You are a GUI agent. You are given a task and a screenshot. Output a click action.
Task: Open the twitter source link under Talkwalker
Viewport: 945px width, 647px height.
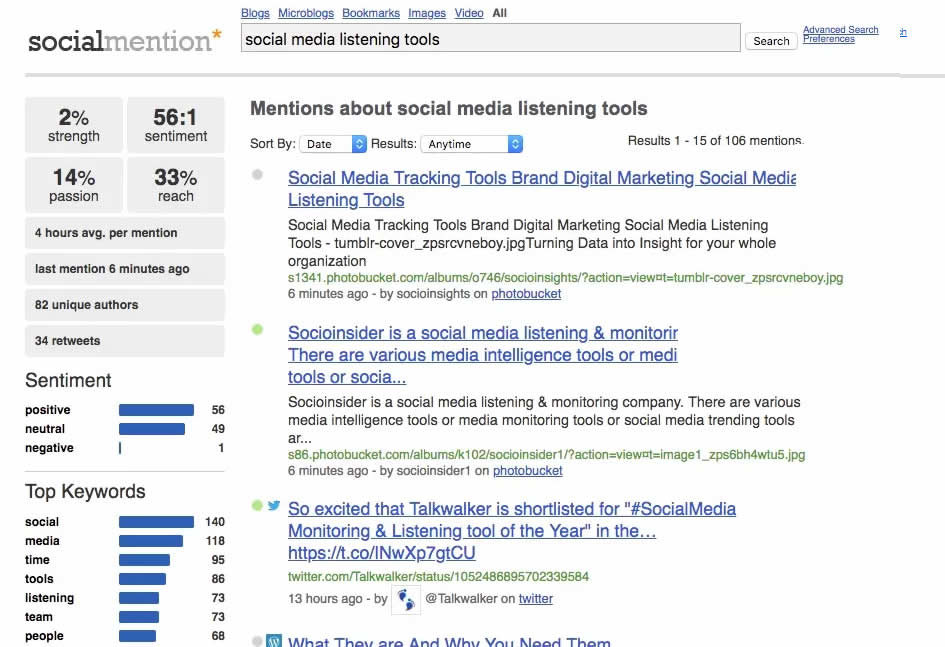point(535,599)
